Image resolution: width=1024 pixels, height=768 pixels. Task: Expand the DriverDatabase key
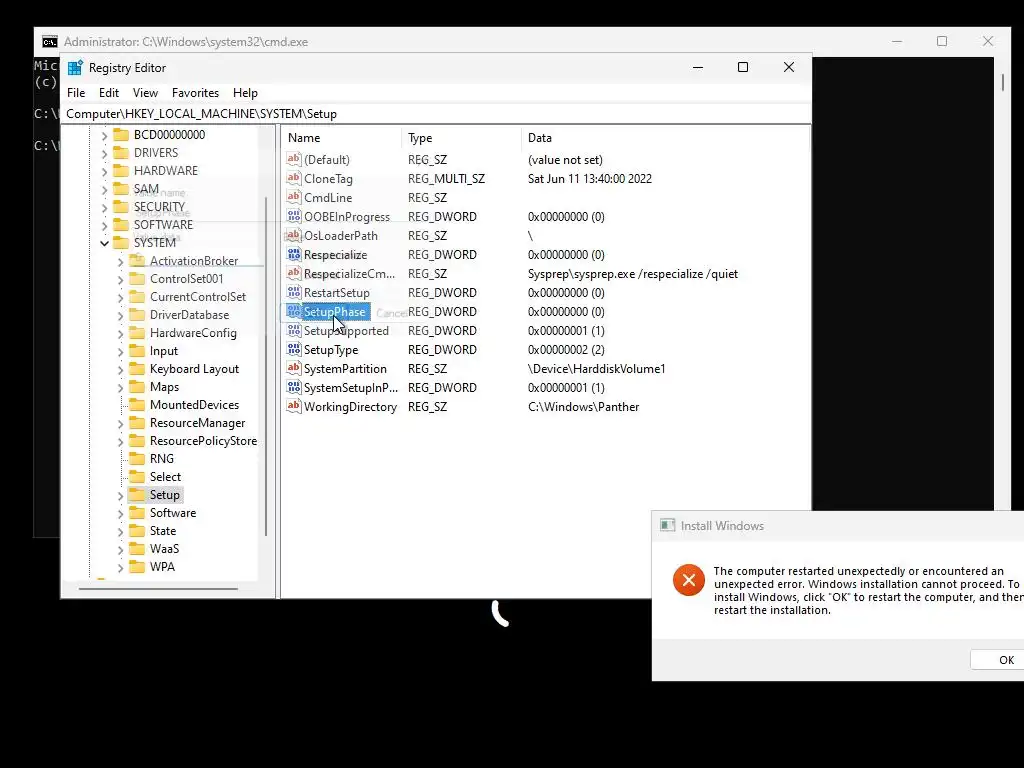point(120,315)
